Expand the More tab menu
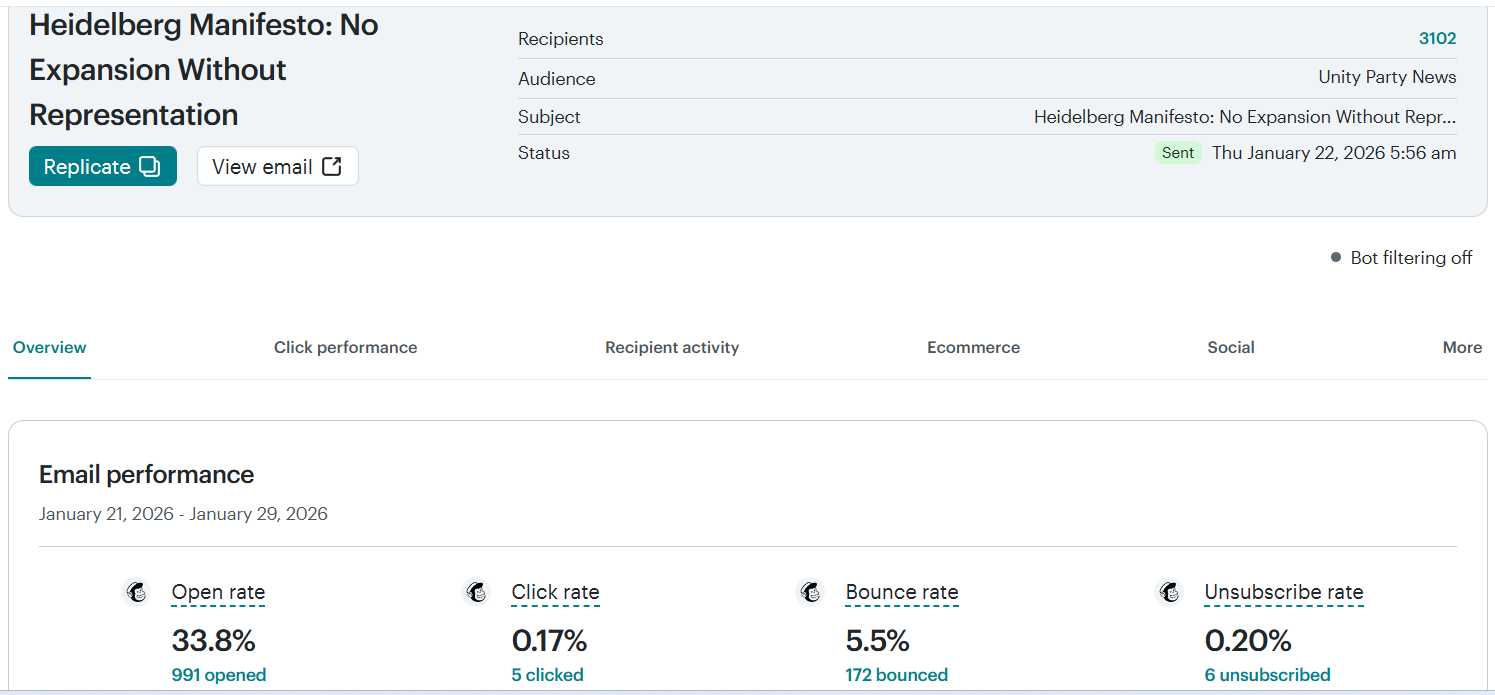This screenshot has height=695, width=1495. 1462,348
